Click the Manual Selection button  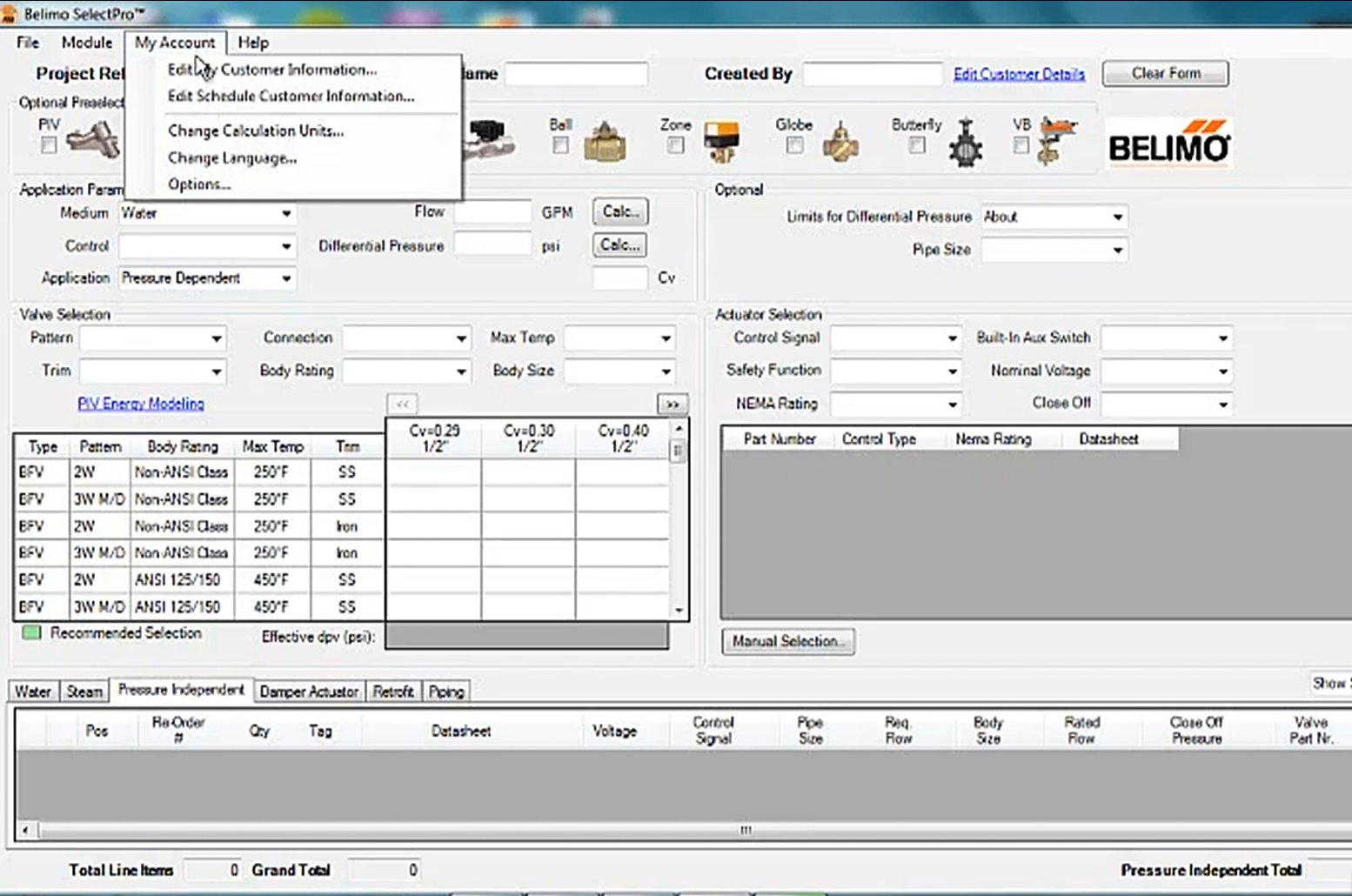(x=788, y=642)
